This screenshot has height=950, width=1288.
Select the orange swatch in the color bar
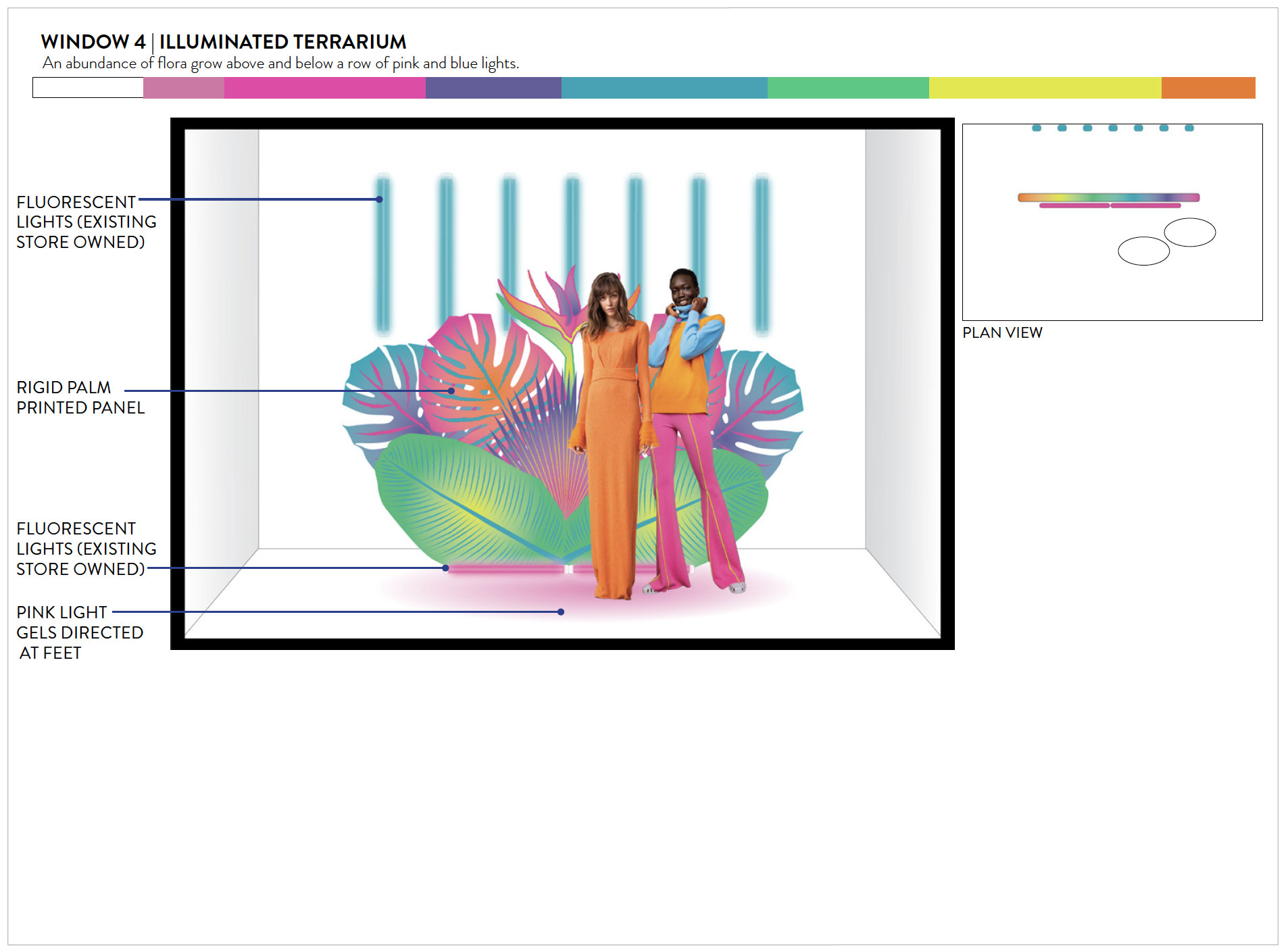pyautogui.click(x=1208, y=88)
